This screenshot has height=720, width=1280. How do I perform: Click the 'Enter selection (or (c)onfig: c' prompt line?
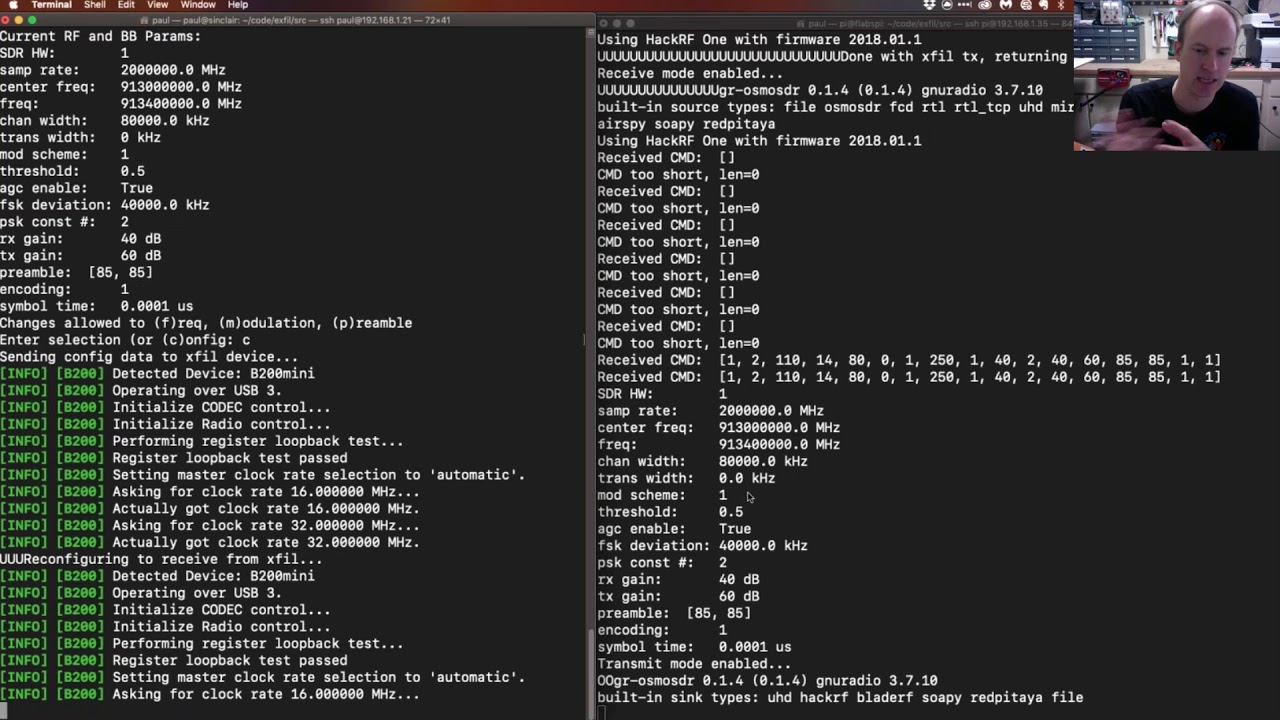(125, 340)
